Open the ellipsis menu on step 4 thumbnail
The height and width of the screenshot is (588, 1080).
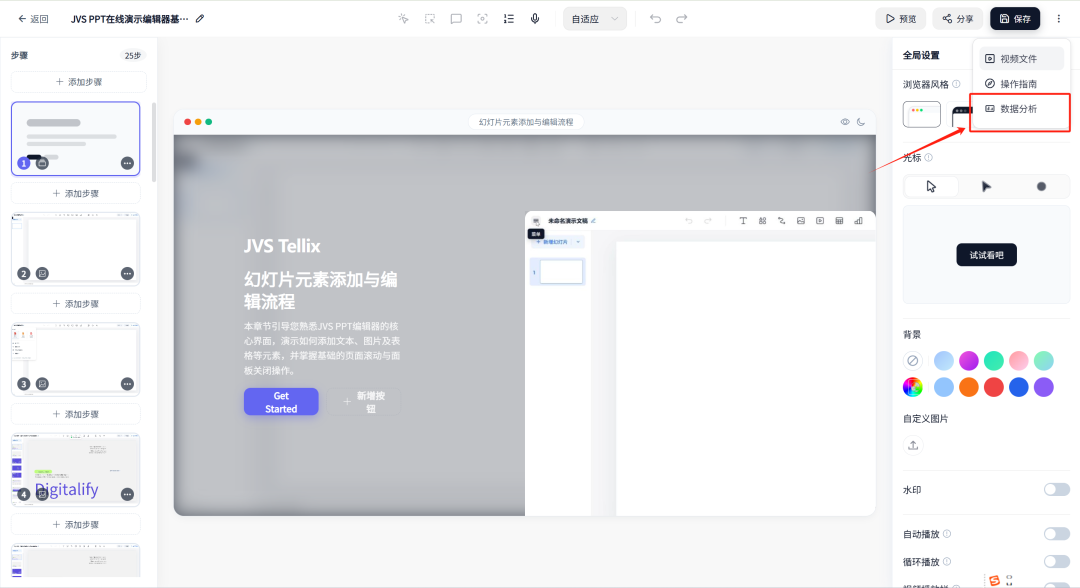pos(127,494)
